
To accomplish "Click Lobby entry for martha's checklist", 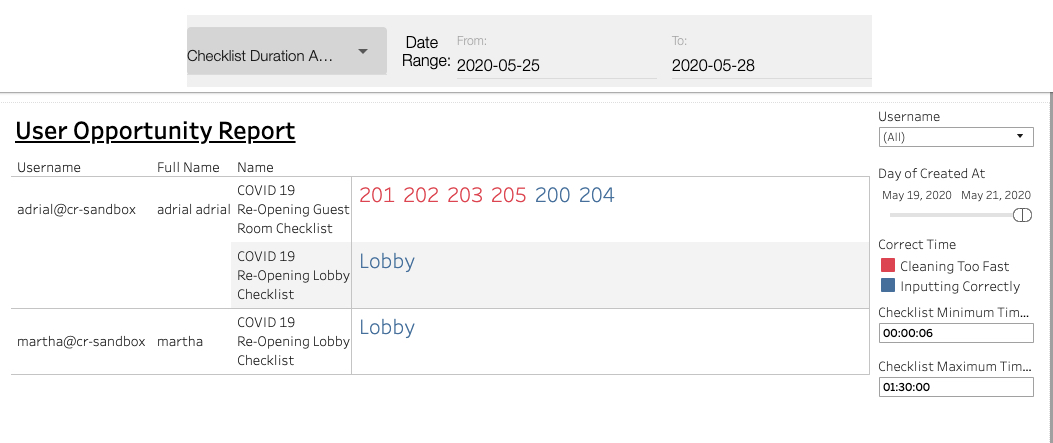I will coord(387,328).
